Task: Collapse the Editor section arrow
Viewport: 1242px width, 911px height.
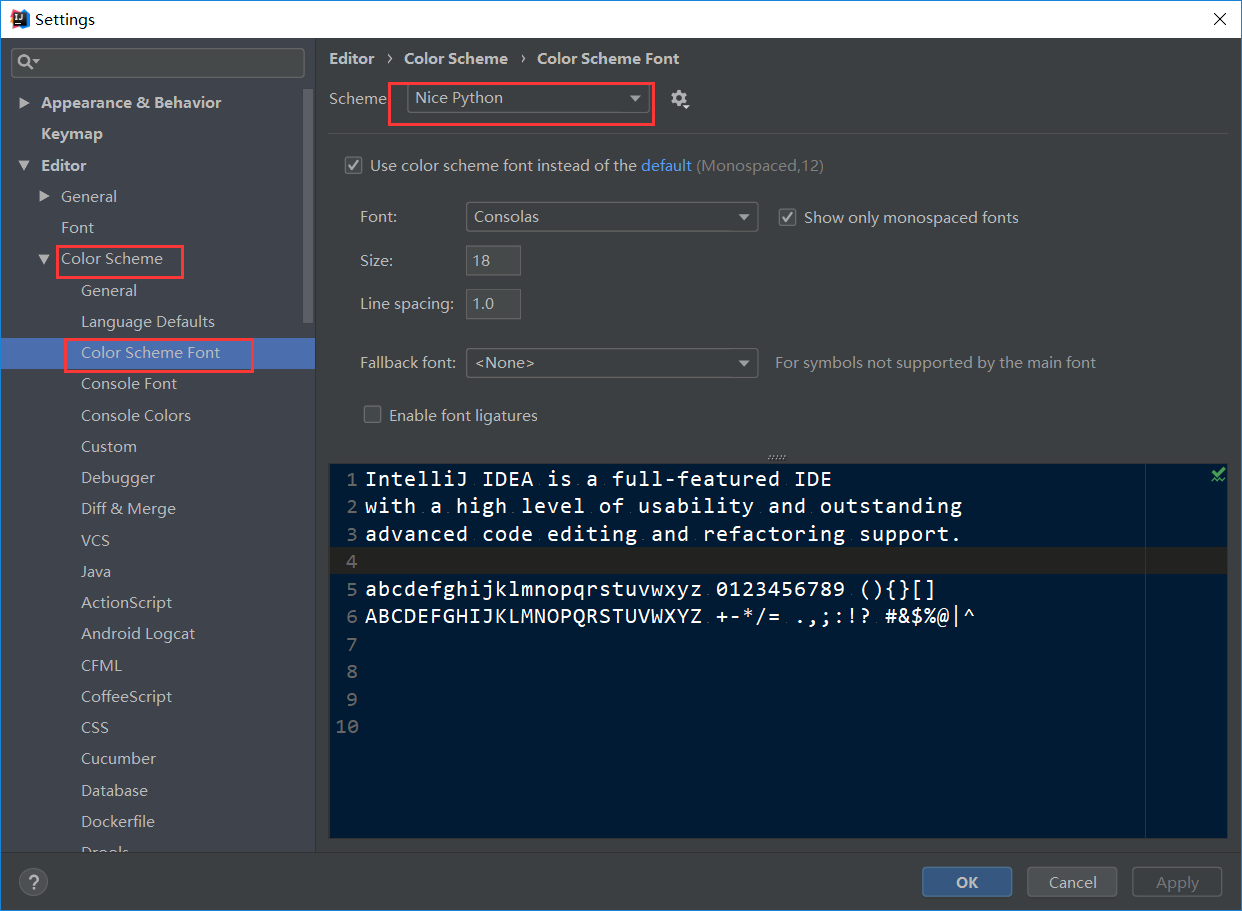Action: [25, 165]
